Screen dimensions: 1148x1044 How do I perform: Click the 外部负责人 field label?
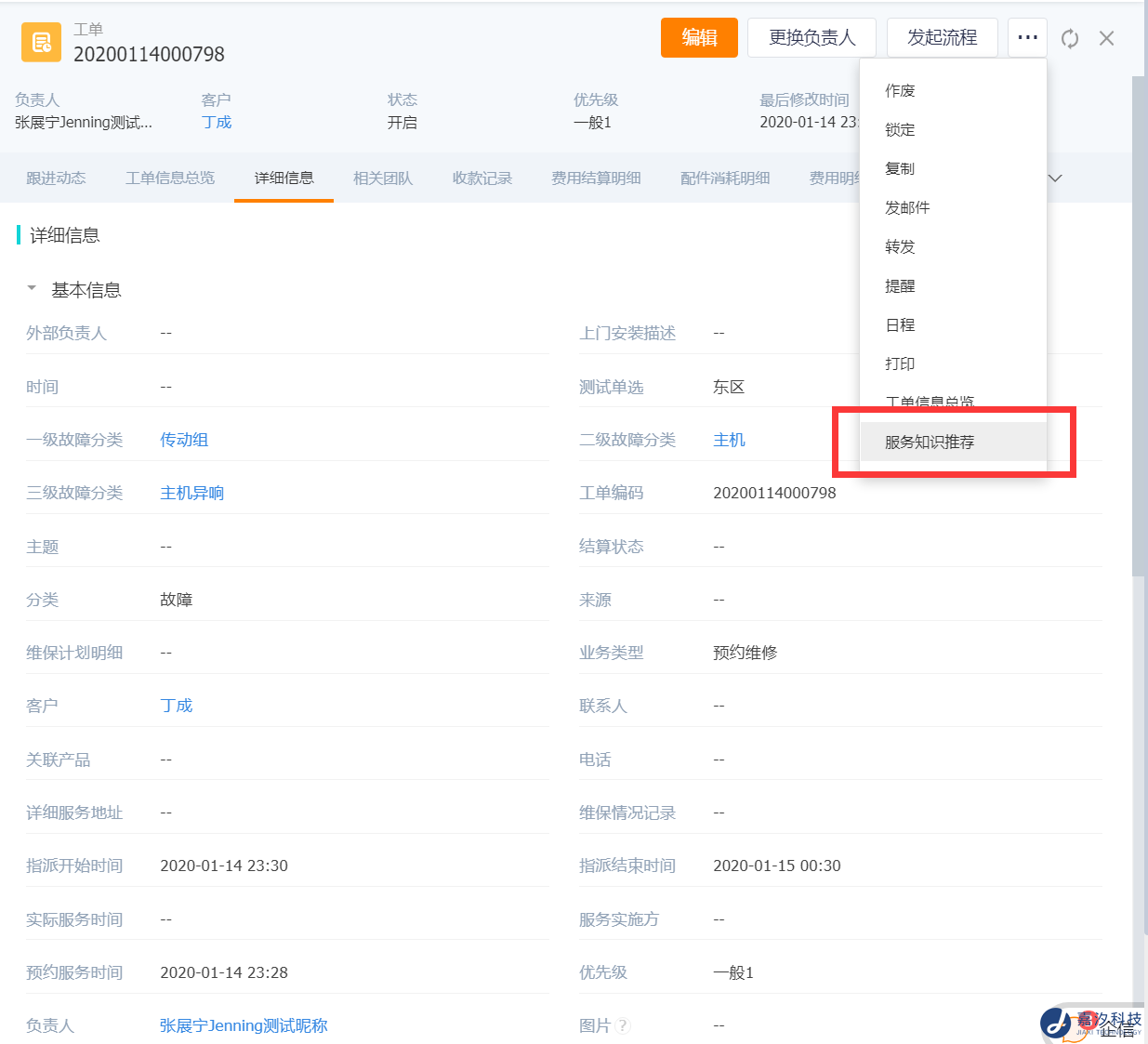[x=66, y=333]
